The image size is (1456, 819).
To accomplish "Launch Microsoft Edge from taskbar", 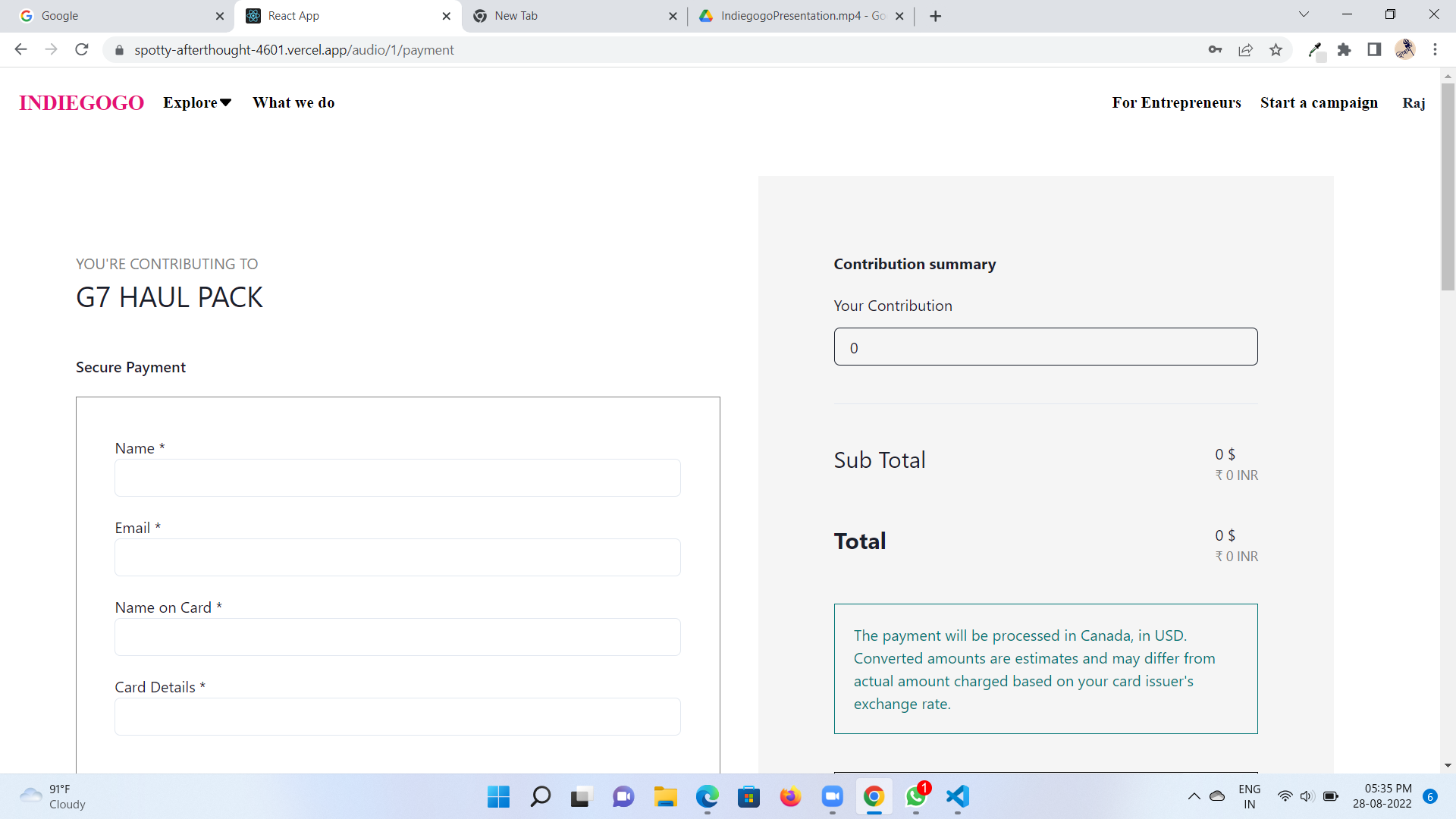I will 707,796.
